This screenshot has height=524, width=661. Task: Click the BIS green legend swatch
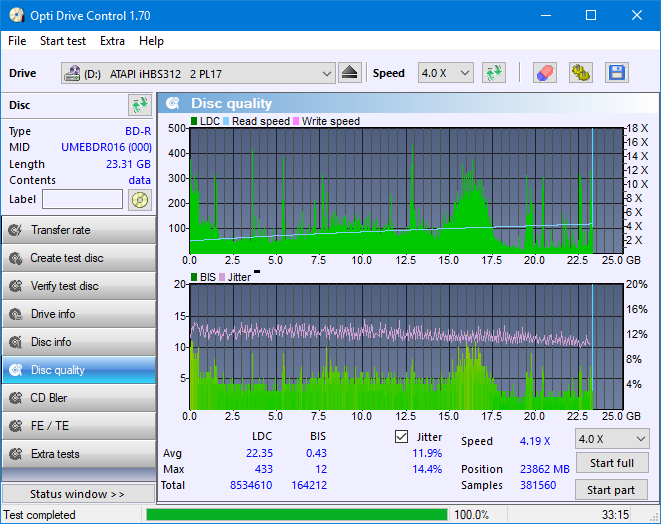tap(194, 277)
